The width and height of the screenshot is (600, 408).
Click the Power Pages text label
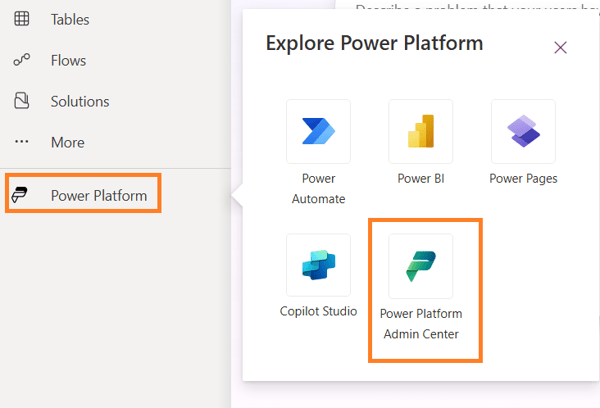click(523, 179)
